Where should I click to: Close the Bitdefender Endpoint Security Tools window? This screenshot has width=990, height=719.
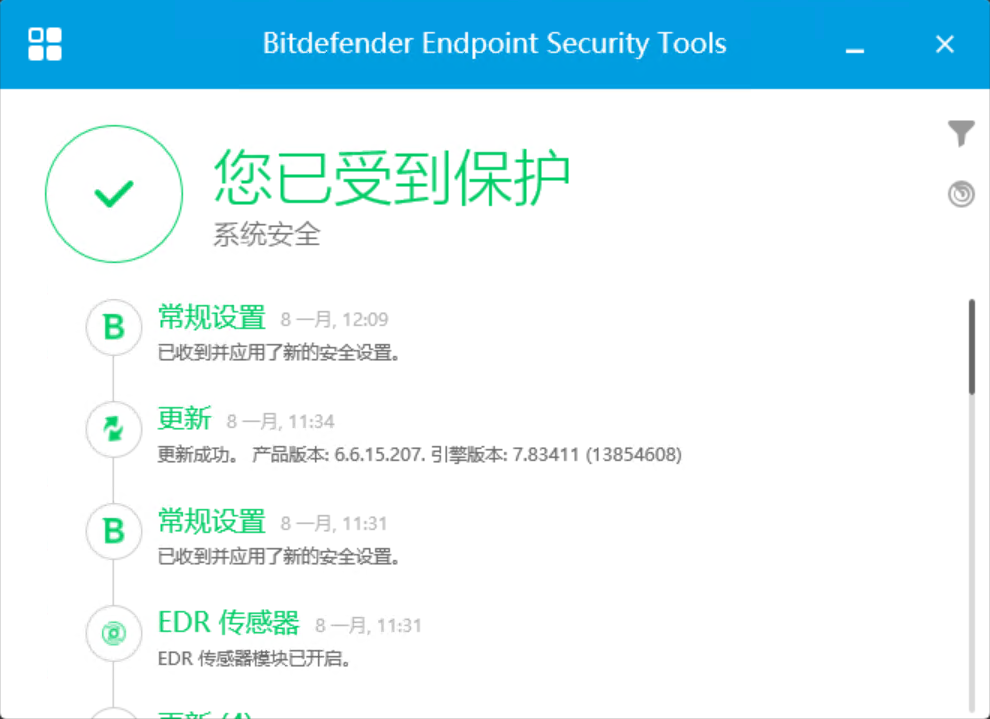pos(945,44)
